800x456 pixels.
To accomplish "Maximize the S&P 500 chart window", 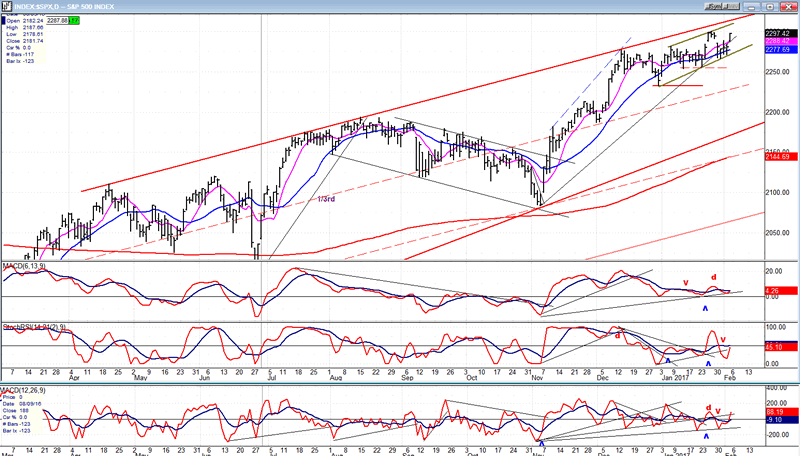I will coord(770,6).
